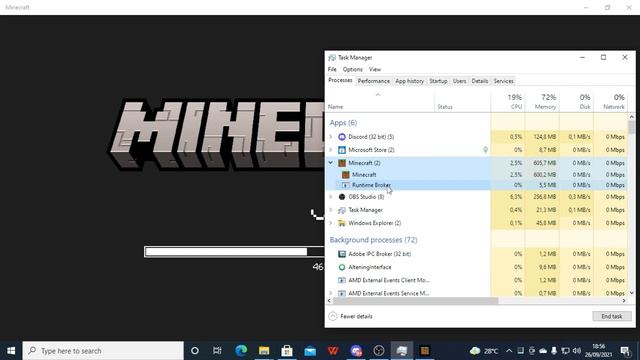Viewport: 640px width, 360px height.
Task: Sort processes by the Memory column
Action: pyautogui.click(x=542, y=102)
